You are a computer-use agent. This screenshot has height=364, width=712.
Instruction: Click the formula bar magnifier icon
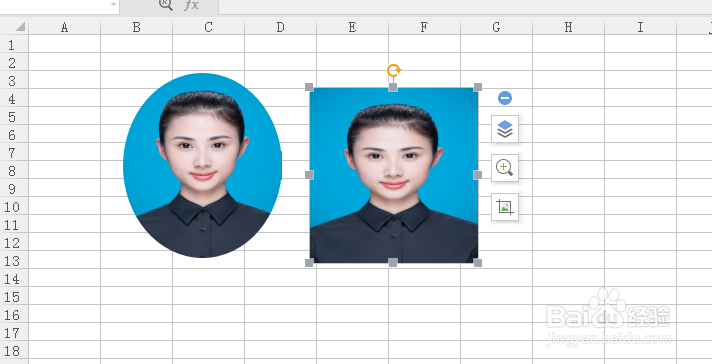click(166, 5)
